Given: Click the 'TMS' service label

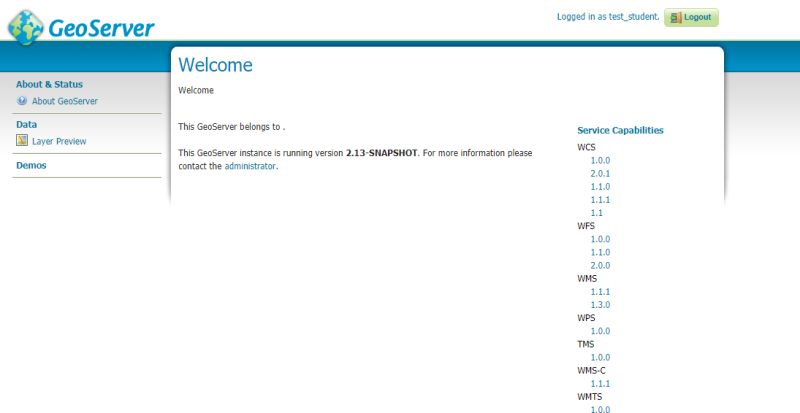Looking at the screenshot, I should (x=586, y=345).
